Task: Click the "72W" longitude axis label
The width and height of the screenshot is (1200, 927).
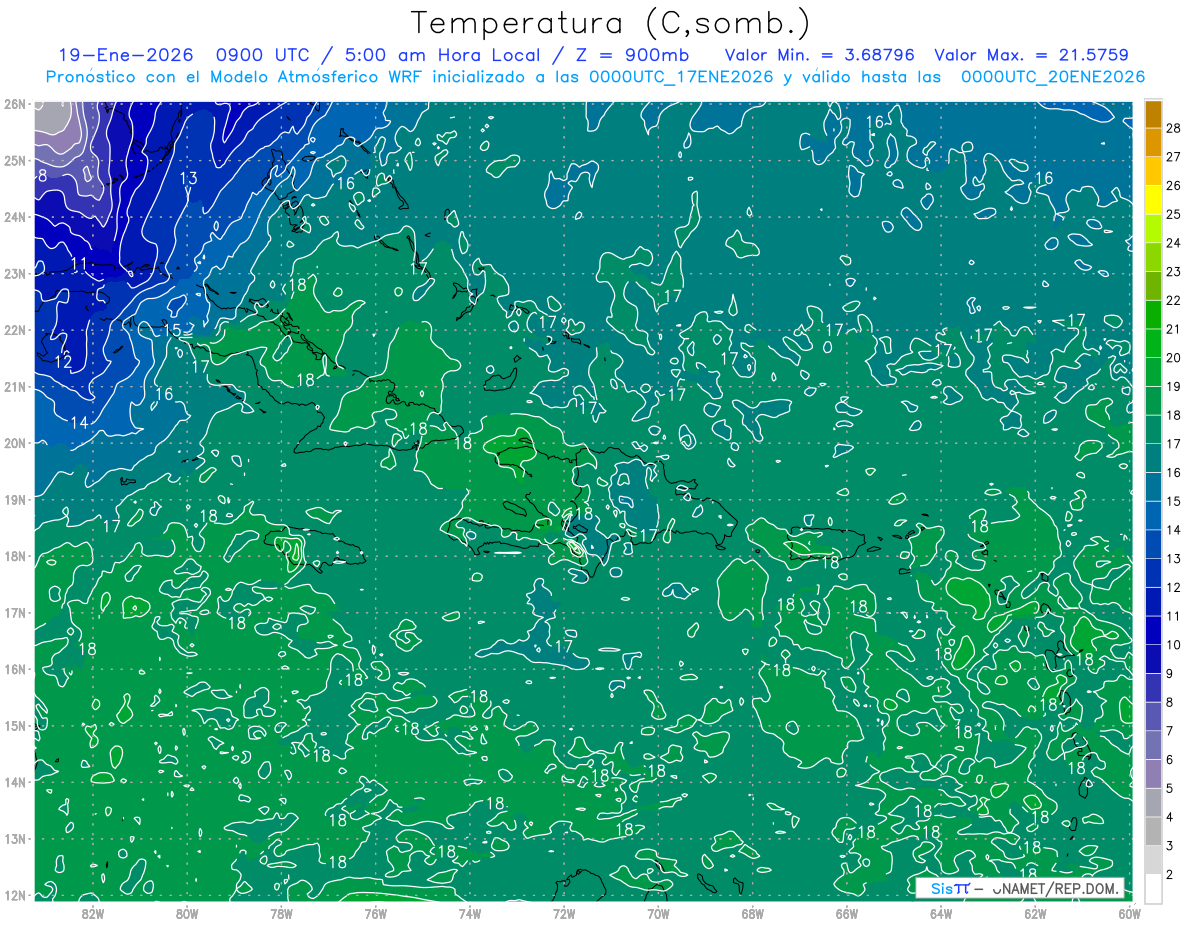Action: (563, 913)
